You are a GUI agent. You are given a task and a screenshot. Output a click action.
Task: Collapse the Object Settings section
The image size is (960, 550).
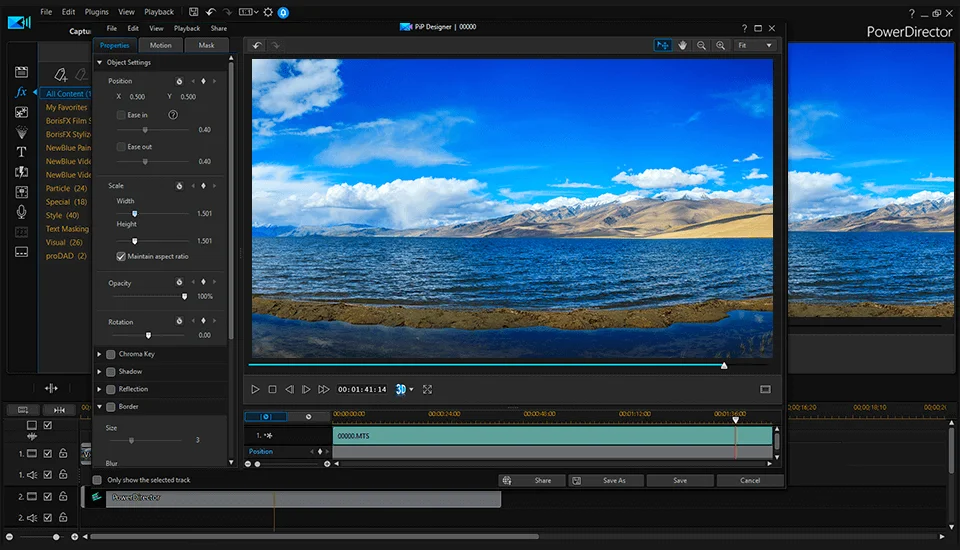[x=99, y=63]
